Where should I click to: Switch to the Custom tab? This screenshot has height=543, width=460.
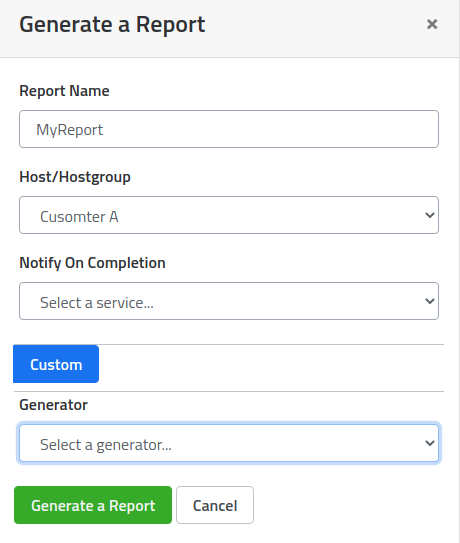click(x=56, y=364)
